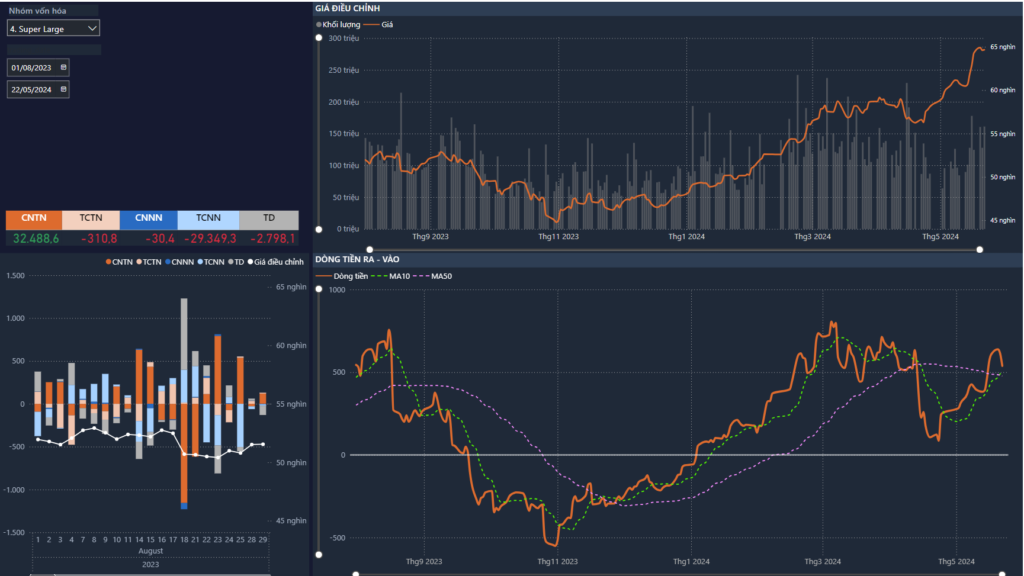This screenshot has width=1024, height=576.
Task: Toggle Giá điều chỉnh series in legend
Action: pyautogui.click(x=278, y=261)
